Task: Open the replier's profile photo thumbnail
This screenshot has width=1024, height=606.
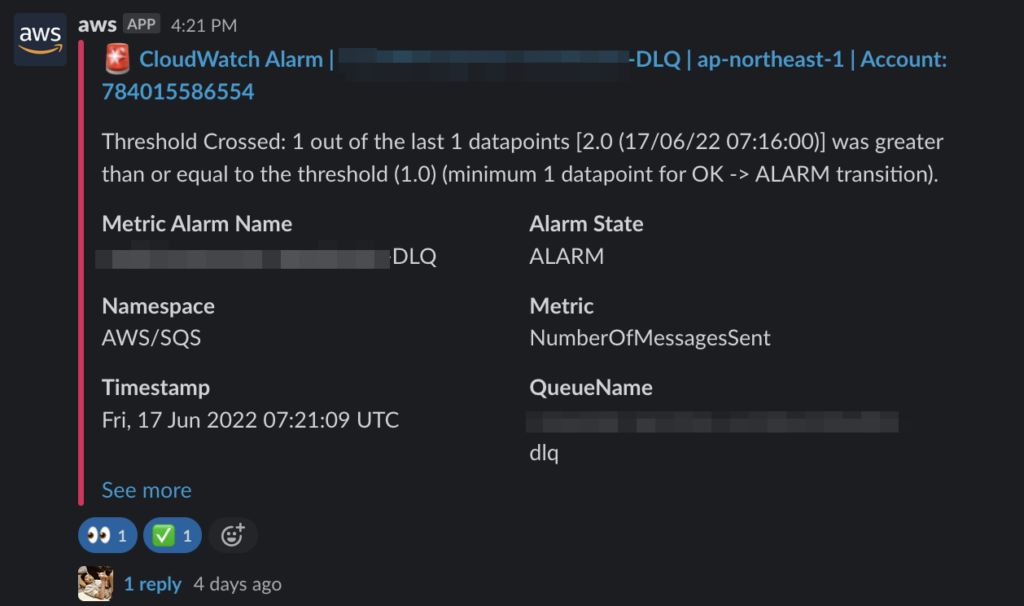Action: coord(95,583)
